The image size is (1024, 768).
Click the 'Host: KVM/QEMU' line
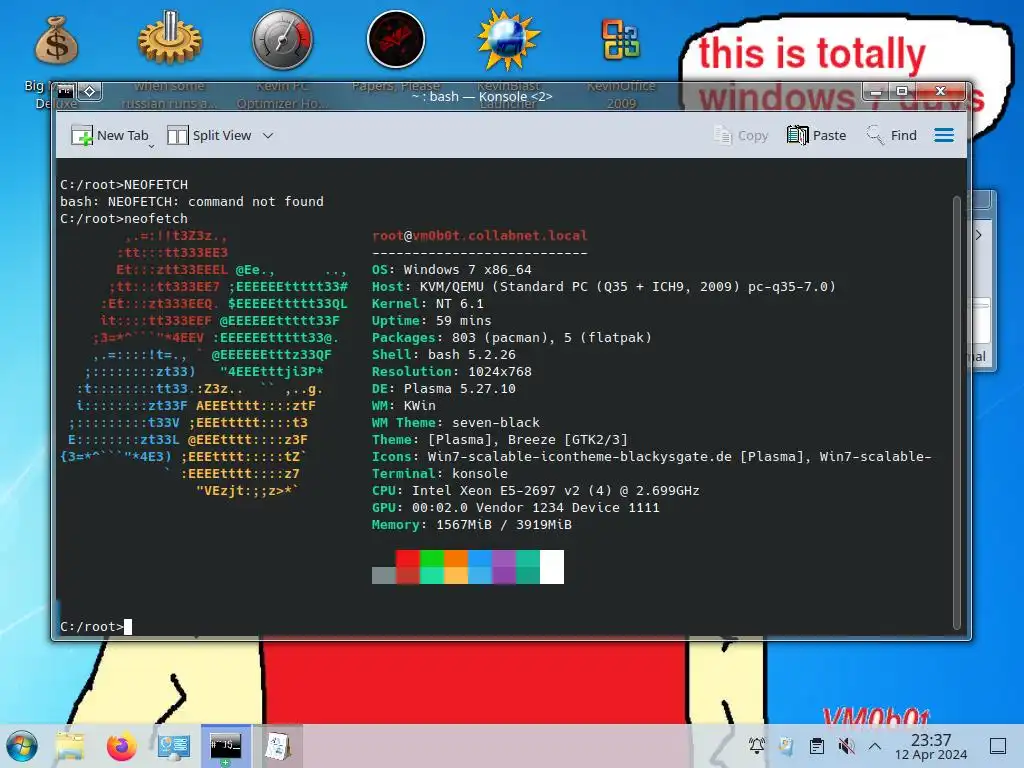(x=603, y=287)
